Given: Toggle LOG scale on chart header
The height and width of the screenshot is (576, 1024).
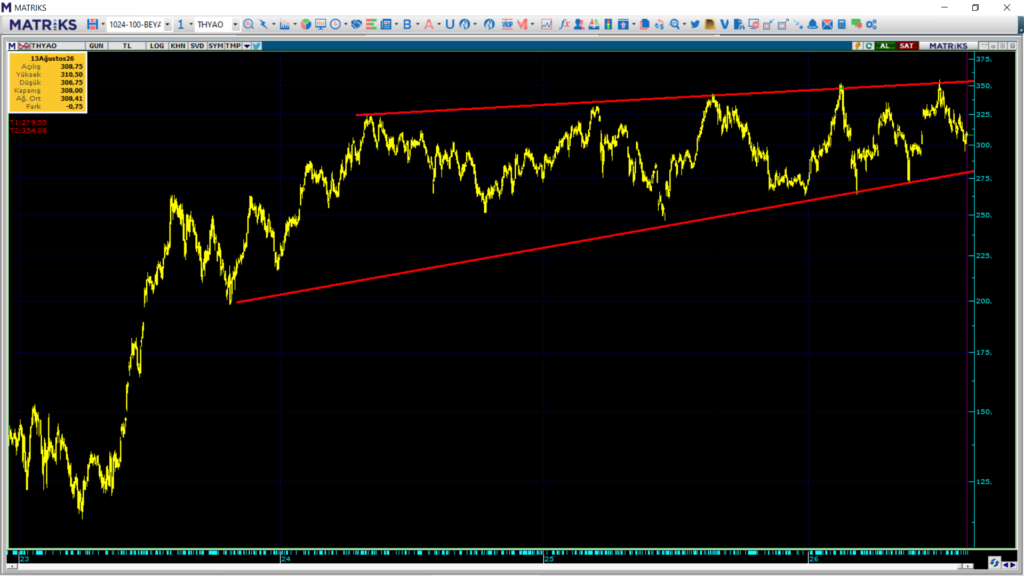Looking at the screenshot, I should tap(157, 46).
